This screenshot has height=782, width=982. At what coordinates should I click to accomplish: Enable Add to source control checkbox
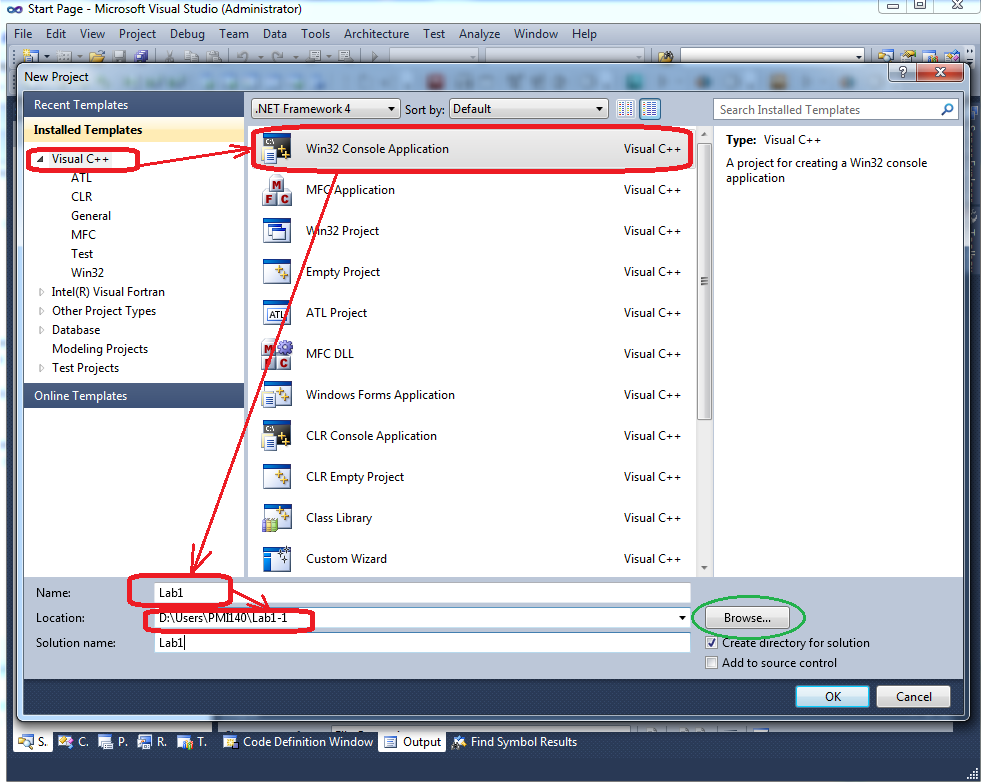point(711,663)
